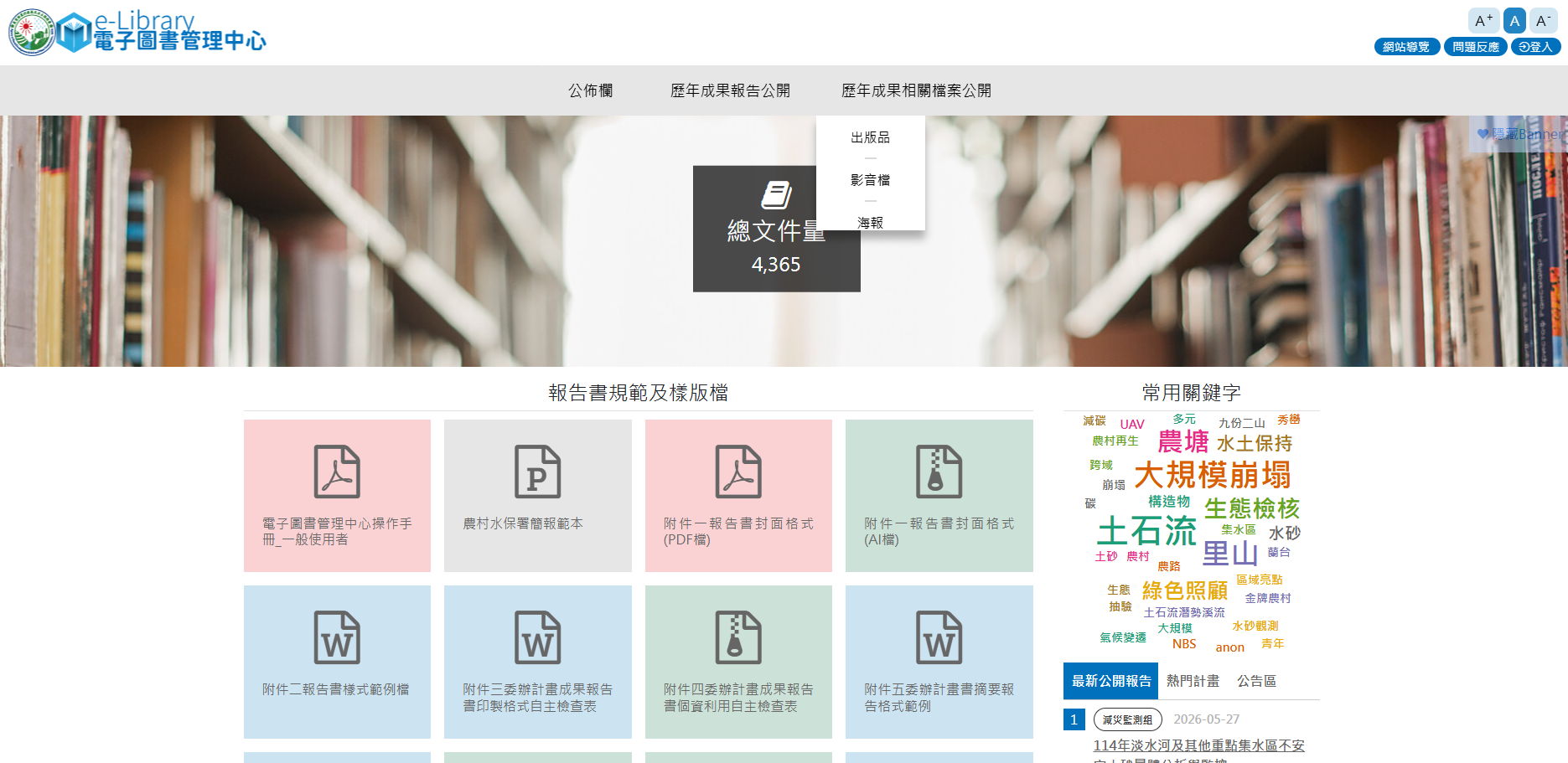The width and height of the screenshot is (1568, 763).
Task: Click the book icon above 總文件量
Action: (x=776, y=194)
